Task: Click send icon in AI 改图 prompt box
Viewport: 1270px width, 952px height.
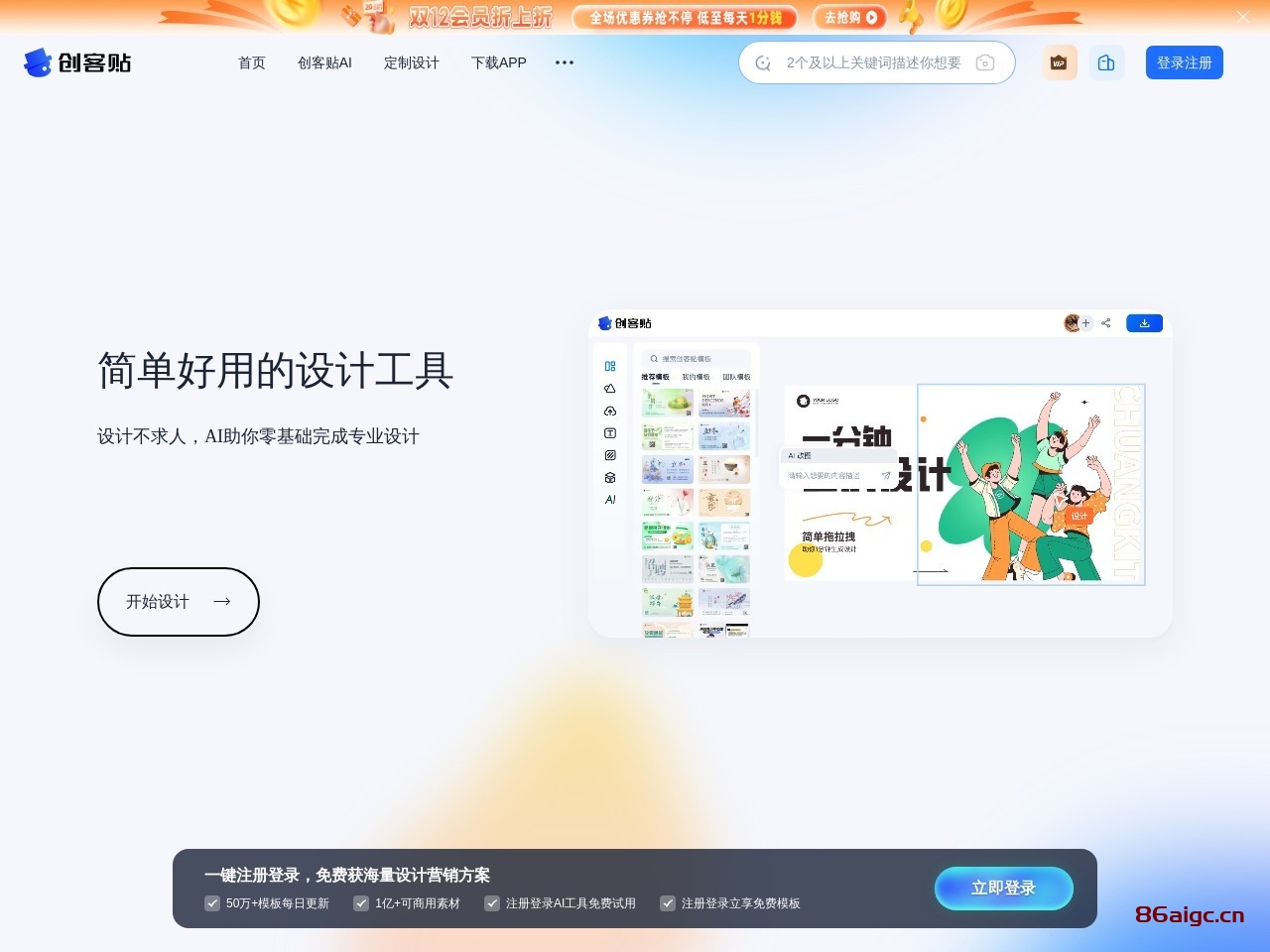Action: point(886,476)
